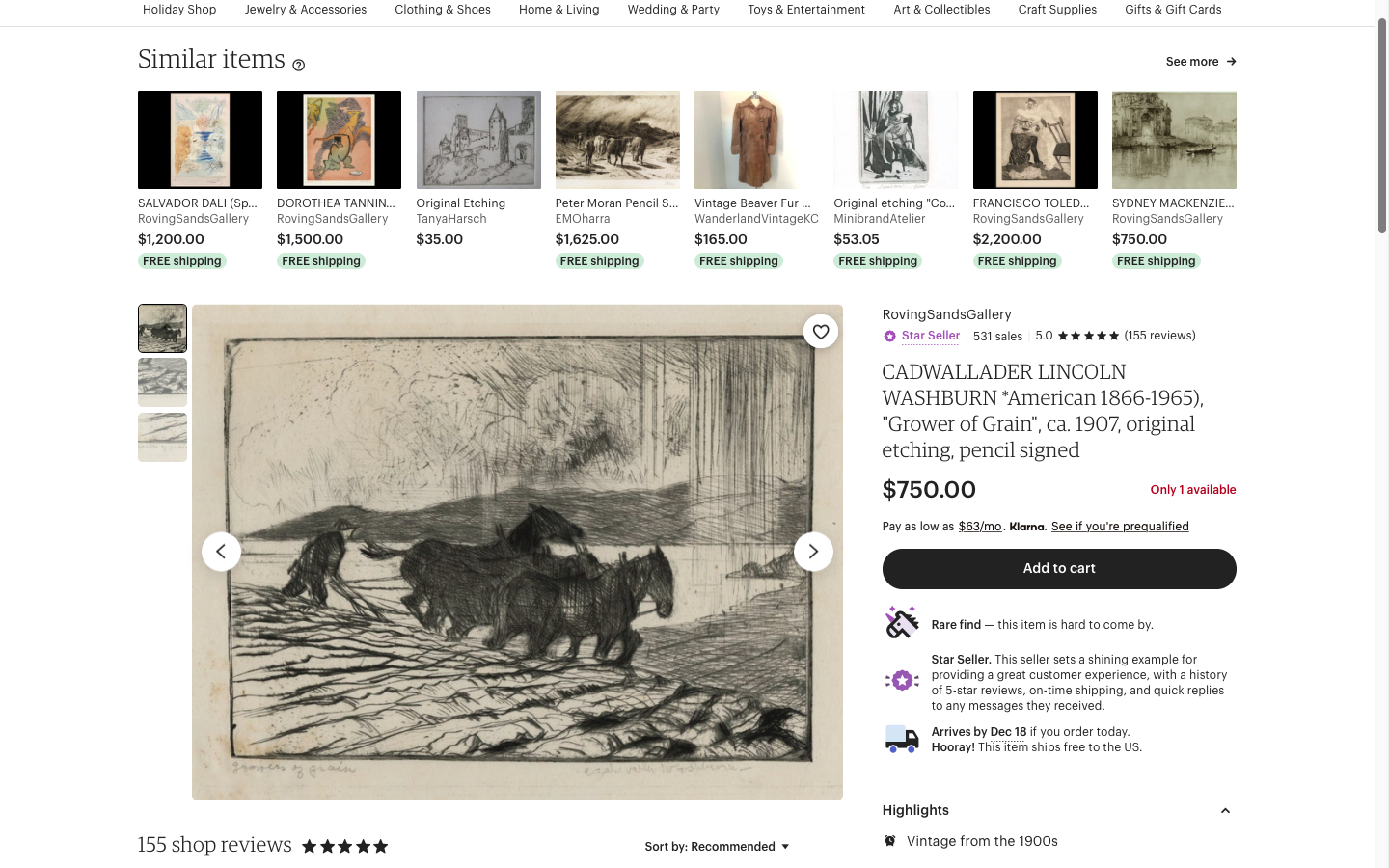Add item to favorites with heart icon
The image size is (1389, 868).
pos(821,332)
